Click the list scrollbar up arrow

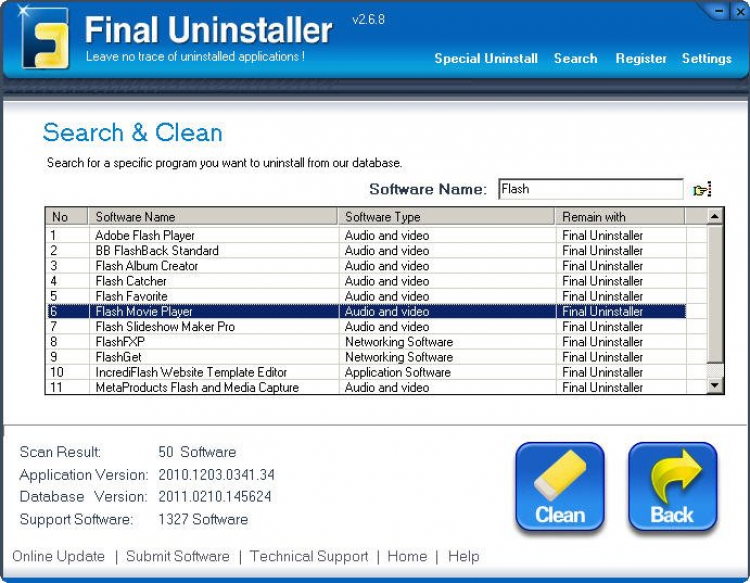[x=715, y=217]
